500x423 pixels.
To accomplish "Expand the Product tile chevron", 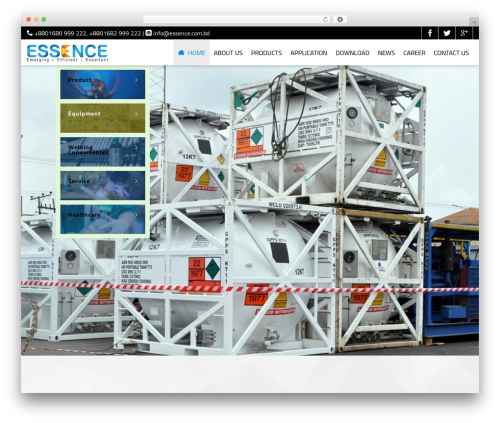I will 136,80.
